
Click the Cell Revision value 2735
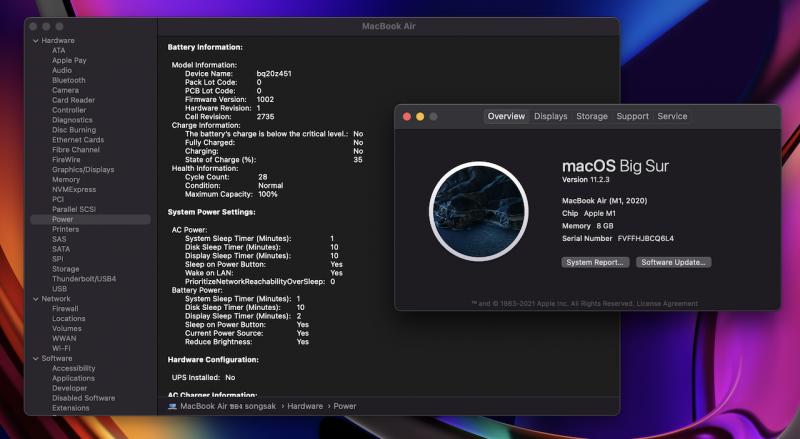(x=265, y=117)
